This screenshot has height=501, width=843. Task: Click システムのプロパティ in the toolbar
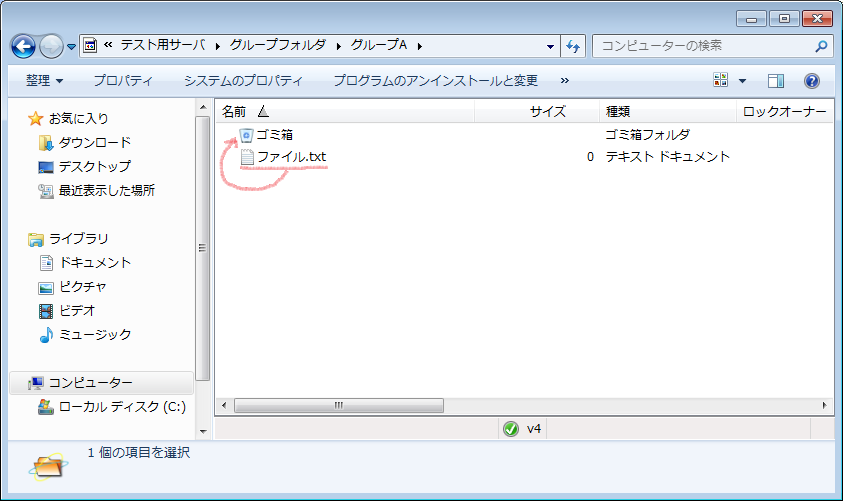coord(243,80)
